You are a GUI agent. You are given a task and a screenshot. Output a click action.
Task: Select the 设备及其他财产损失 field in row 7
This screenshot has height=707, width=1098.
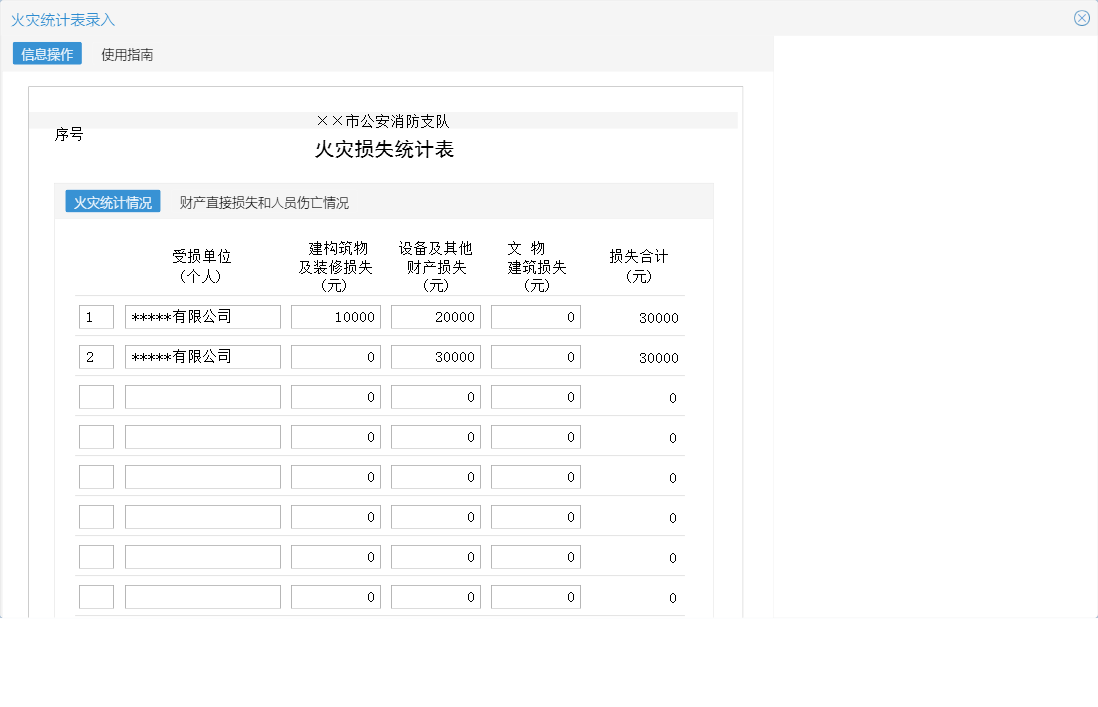(x=435, y=556)
